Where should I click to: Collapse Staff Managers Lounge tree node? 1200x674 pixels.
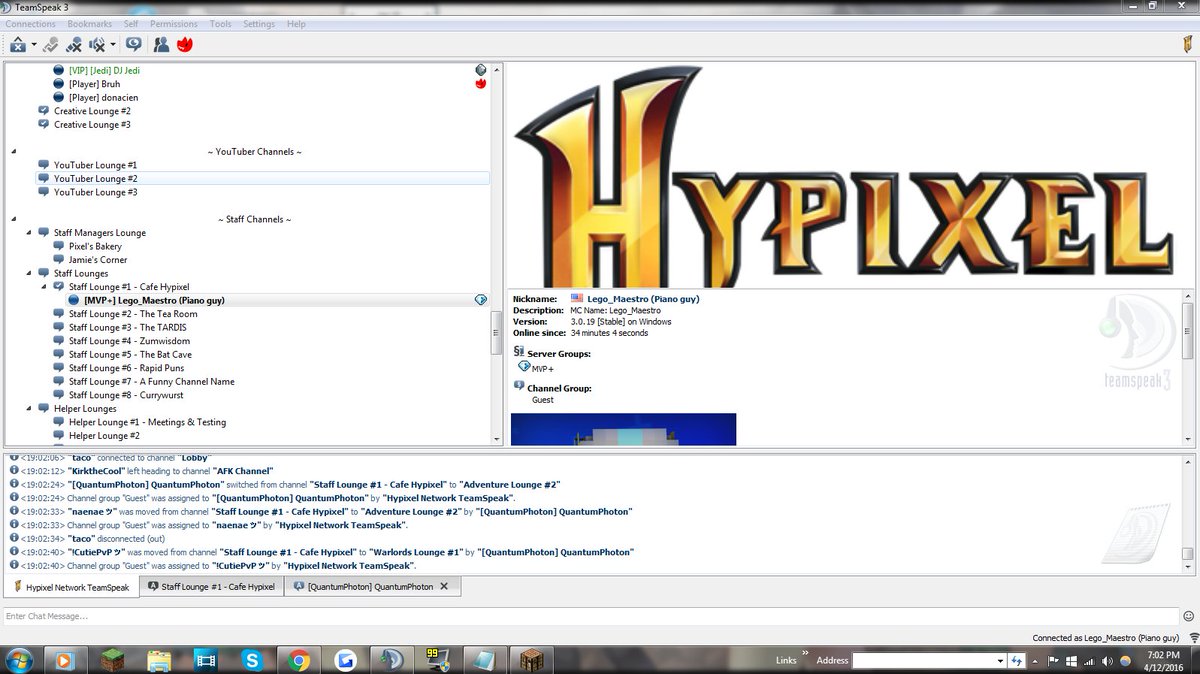(x=29, y=233)
